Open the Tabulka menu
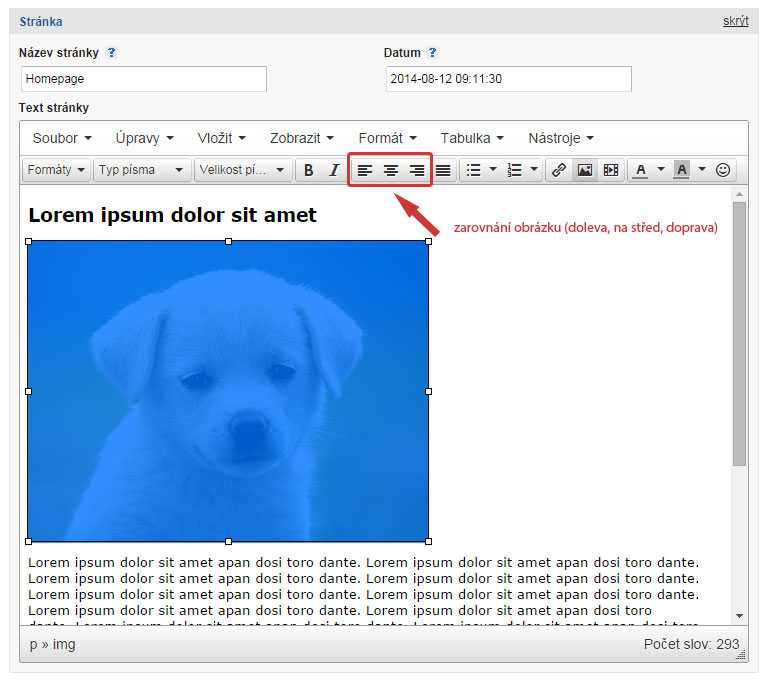 point(472,138)
